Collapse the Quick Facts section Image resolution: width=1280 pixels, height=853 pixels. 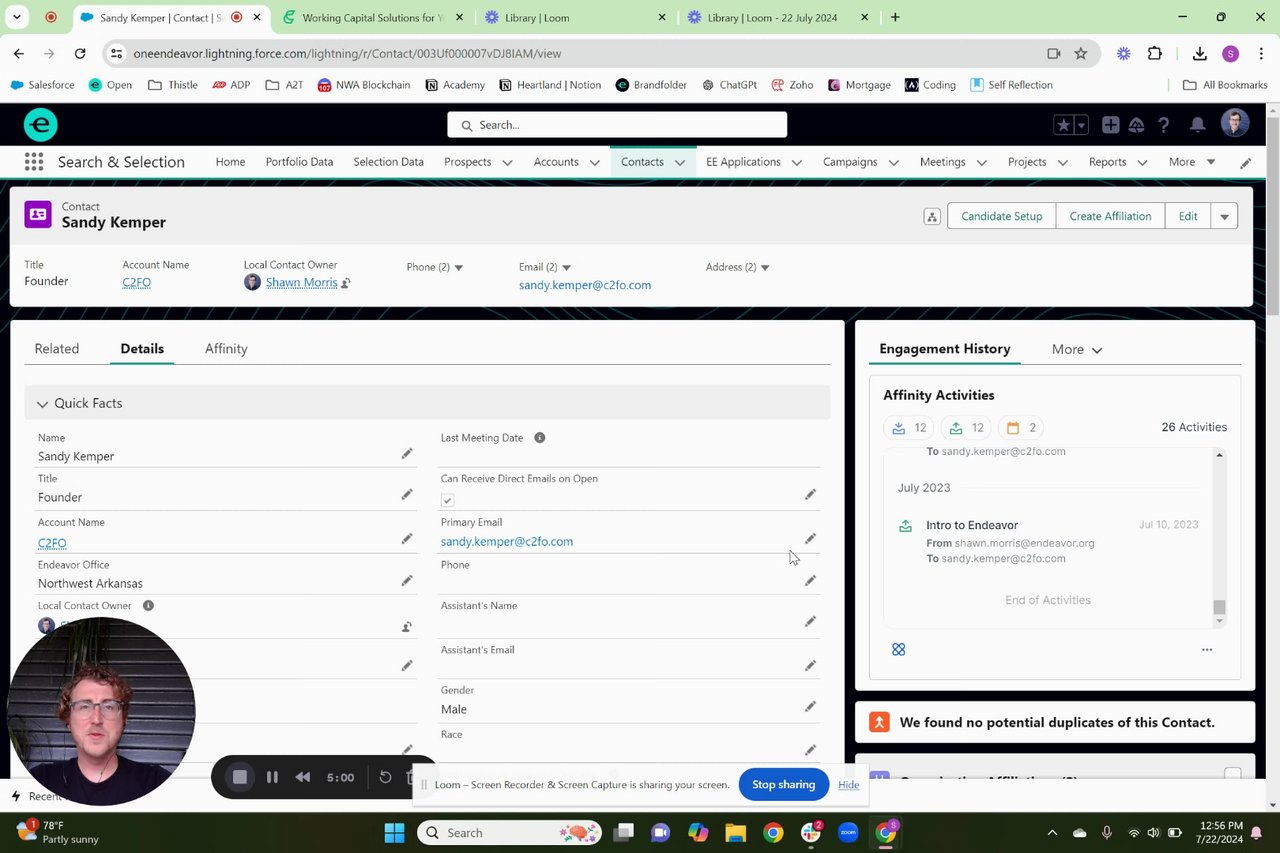[x=42, y=404]
